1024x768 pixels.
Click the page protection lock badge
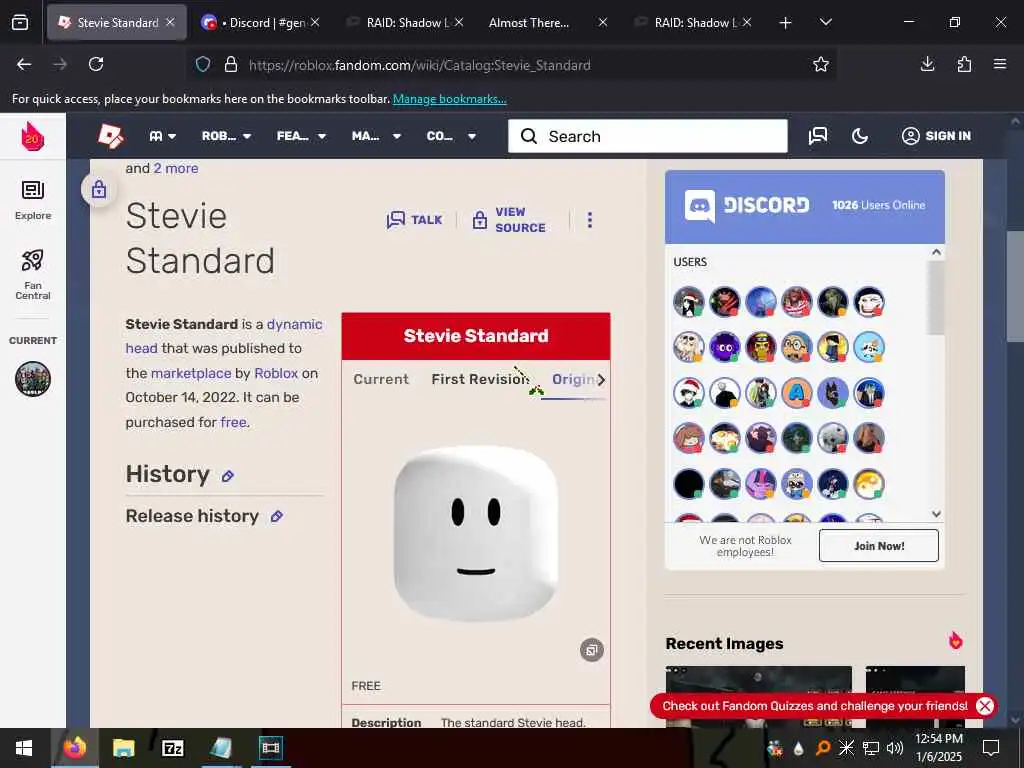(99, 189)
